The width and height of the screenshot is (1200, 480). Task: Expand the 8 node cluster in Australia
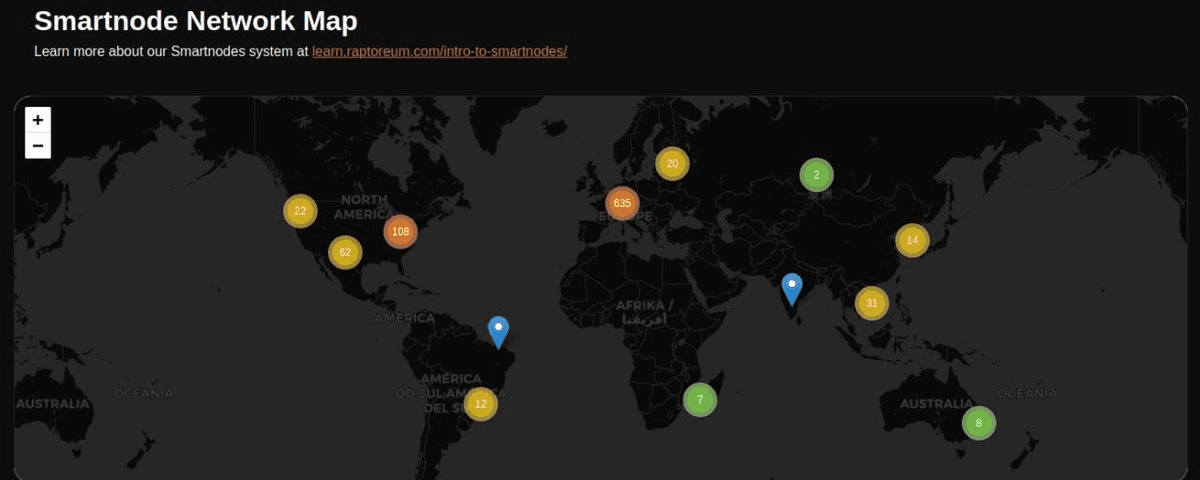978,423
